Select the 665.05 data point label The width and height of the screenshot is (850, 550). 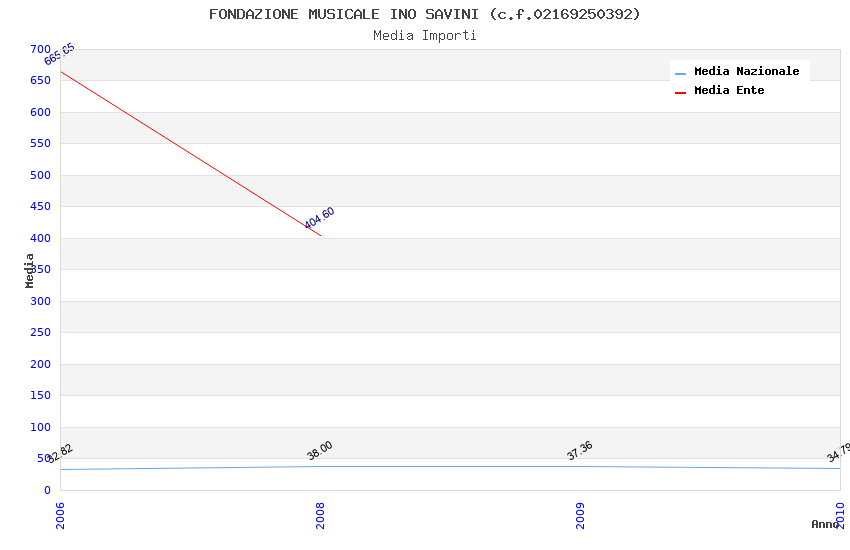tap(59, 54)
